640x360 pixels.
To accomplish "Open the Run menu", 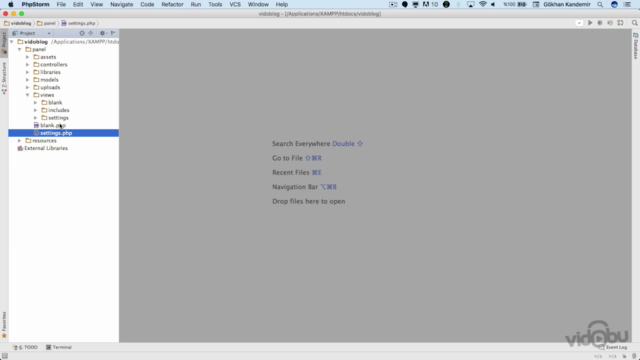I will [196, 4].
